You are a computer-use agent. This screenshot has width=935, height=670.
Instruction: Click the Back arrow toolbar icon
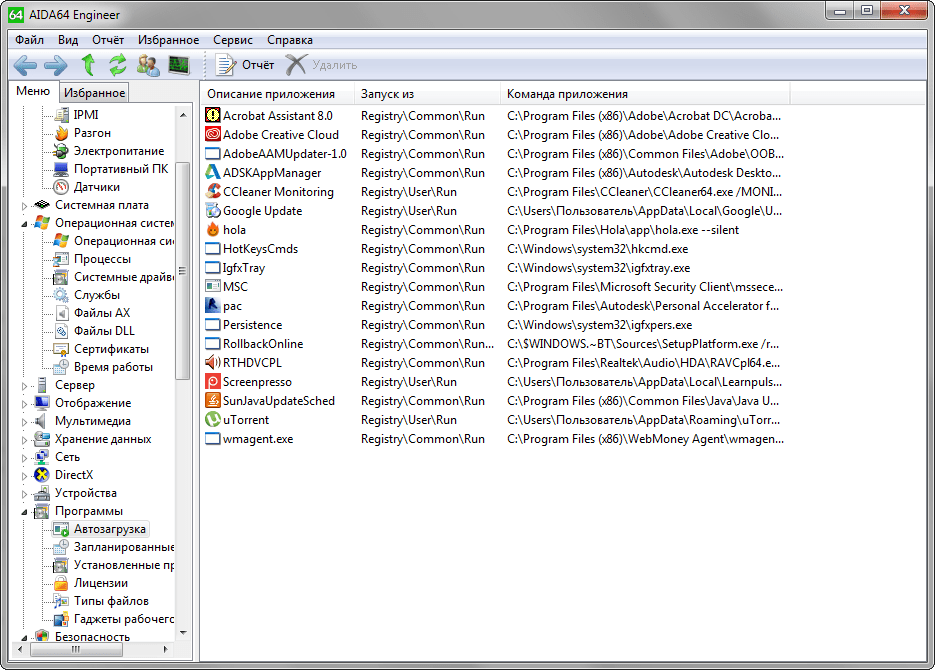pyautogui.click(x=25, y=65)
